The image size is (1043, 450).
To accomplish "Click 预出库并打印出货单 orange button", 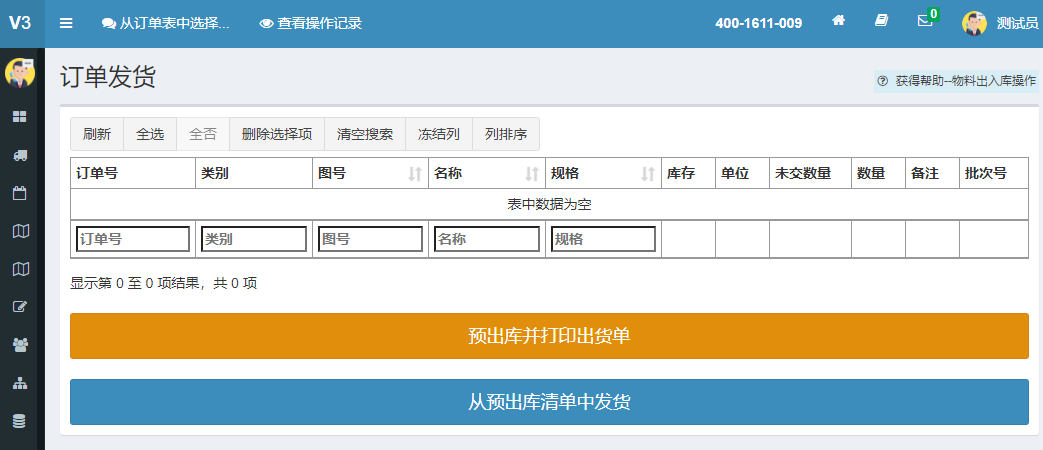I will coord(549,336).
